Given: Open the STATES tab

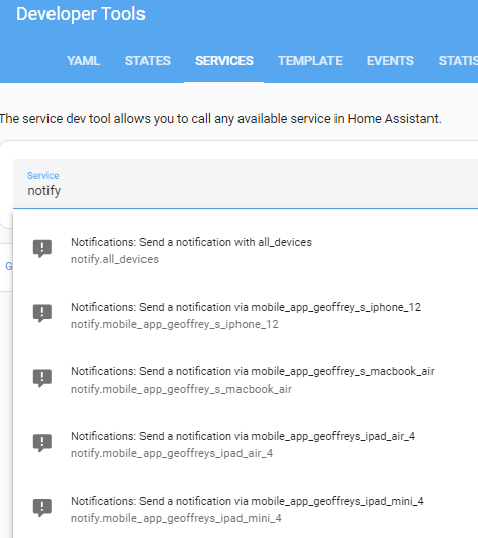Looking at the screenshot, I should [148, 61].
